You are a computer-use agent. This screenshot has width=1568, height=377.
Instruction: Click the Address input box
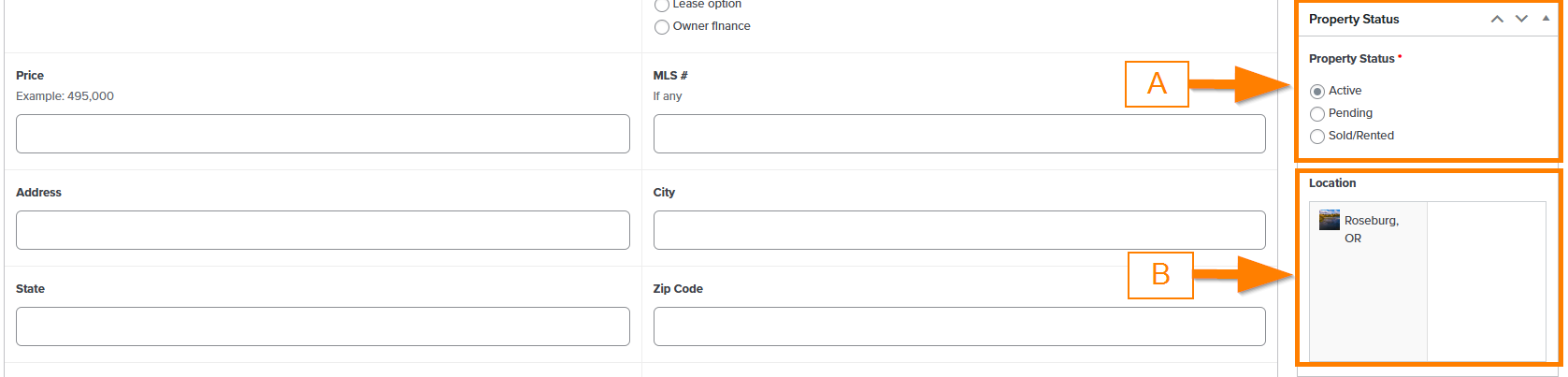coord(323,230)
